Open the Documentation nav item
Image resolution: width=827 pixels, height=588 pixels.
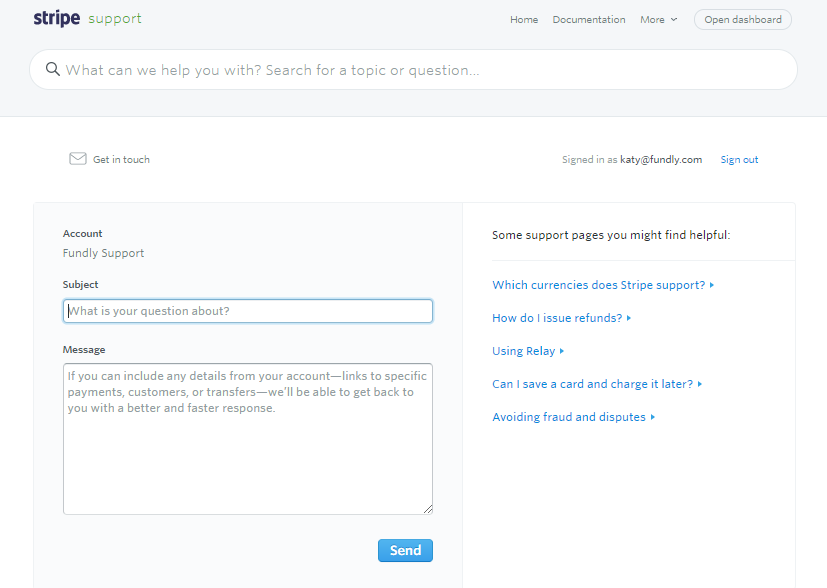tap(589, 20)
